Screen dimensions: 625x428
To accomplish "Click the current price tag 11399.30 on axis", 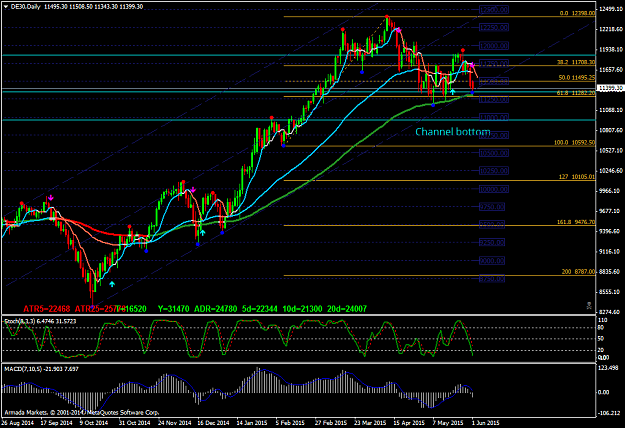I will [610, 88].
